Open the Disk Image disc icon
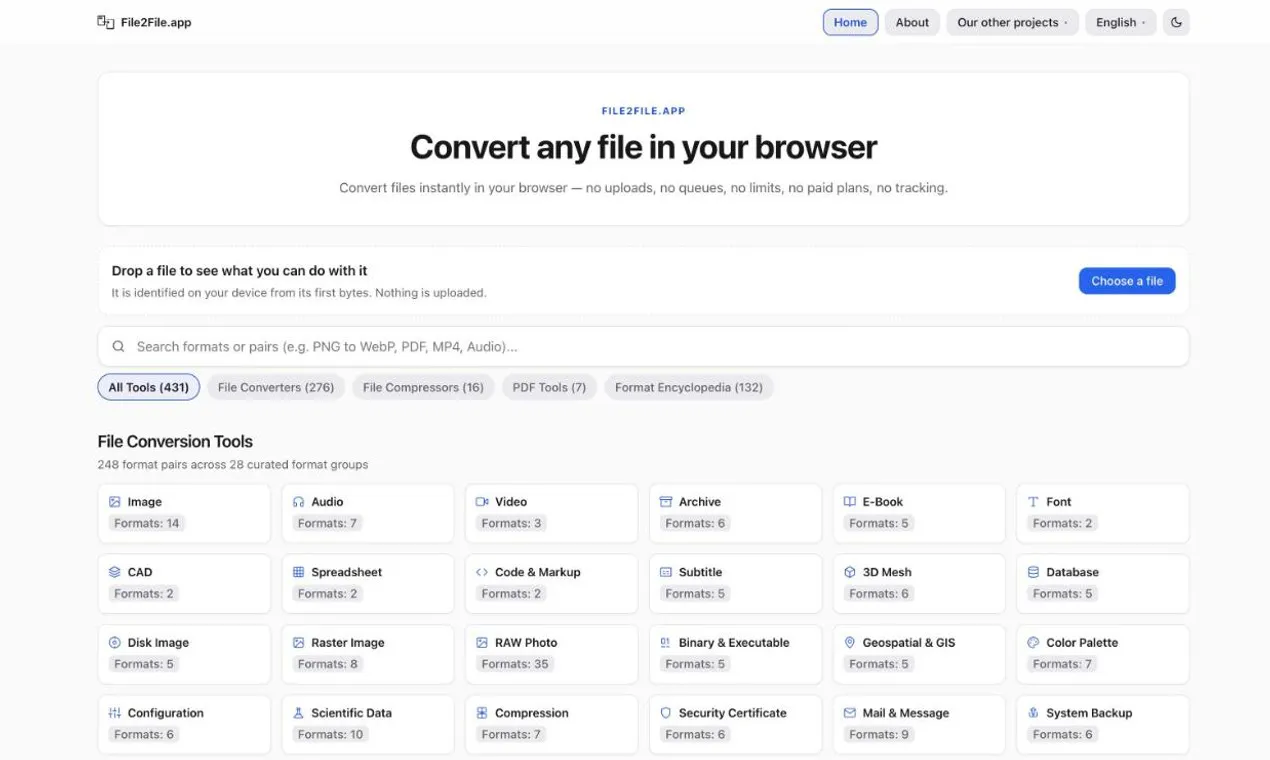 (115, 643)
